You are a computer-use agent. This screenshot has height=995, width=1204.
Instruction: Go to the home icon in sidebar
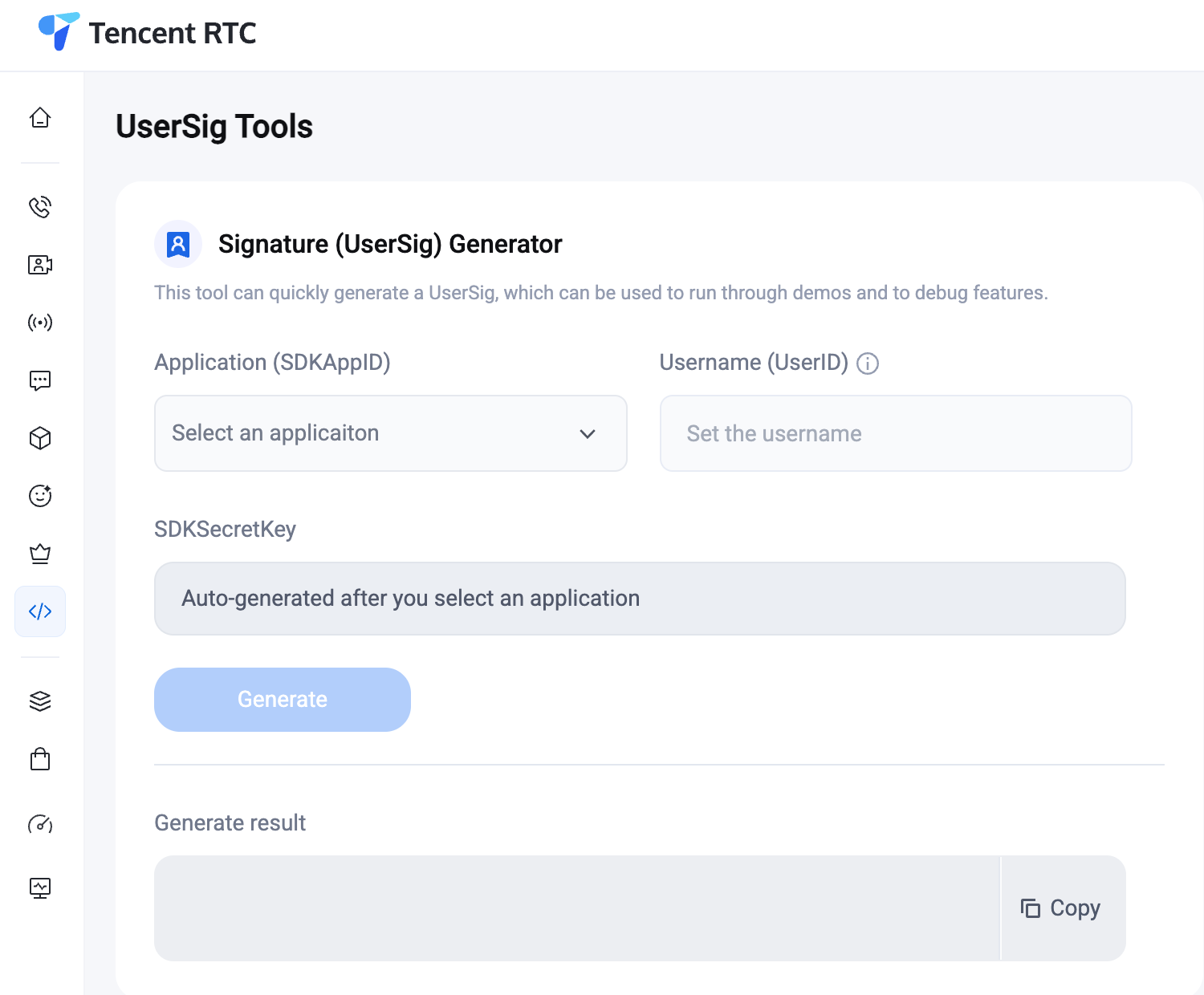(x=40, y=118)
